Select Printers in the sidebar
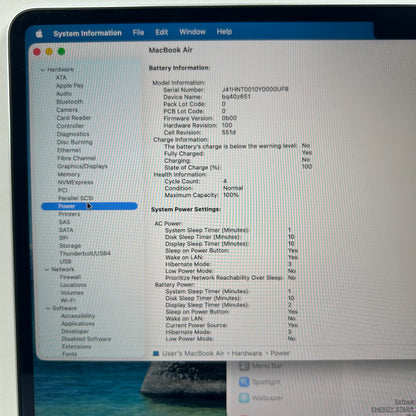The width and height of the screenshot is (416, 416). pyautogui.click(x=69, y=214)
